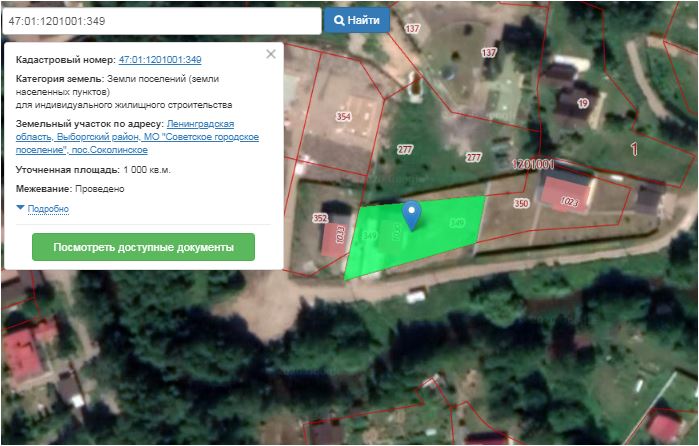Screen dimensions: 699x446
Task: Click the magnifier icon in the Найти button
Action: 339,20
